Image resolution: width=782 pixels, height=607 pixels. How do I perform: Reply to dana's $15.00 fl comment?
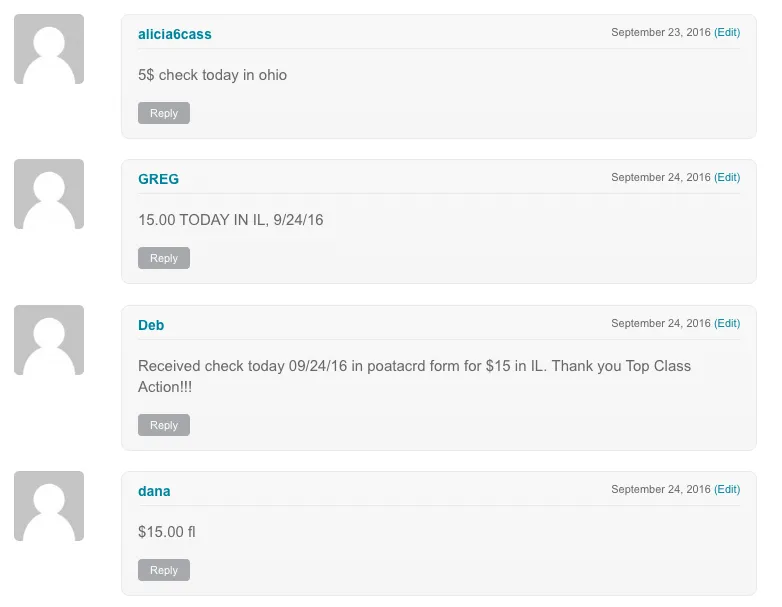(x=164, y=570)
